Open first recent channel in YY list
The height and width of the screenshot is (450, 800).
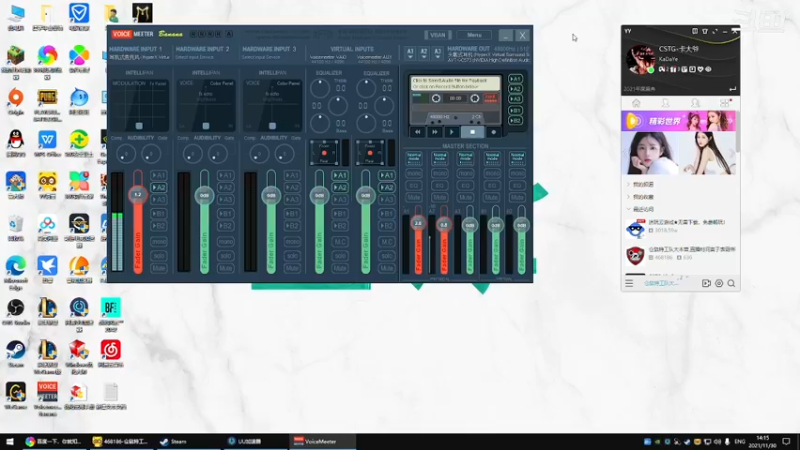(680, 227)
